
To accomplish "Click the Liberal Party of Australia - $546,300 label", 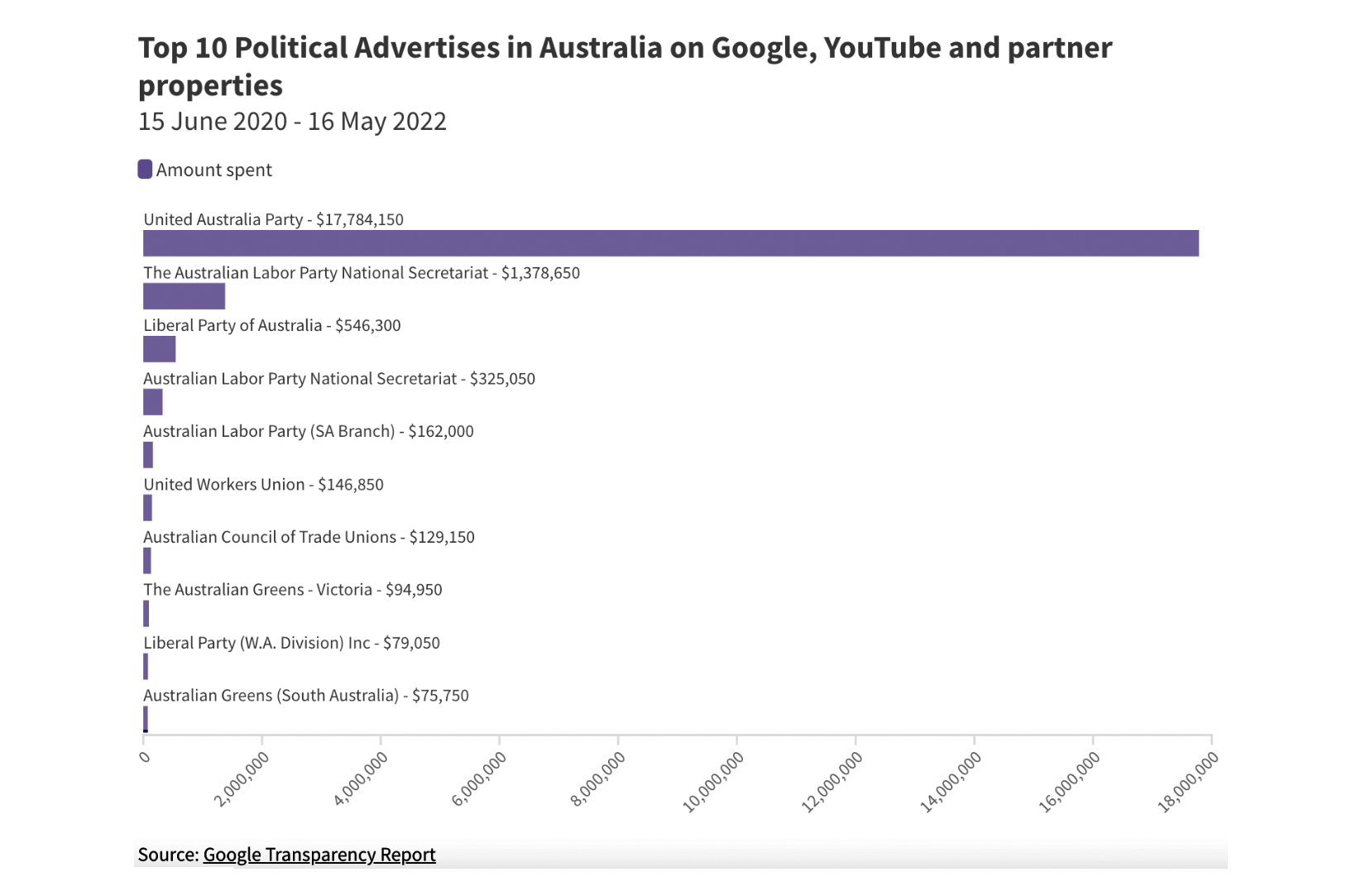I will 271,325.
